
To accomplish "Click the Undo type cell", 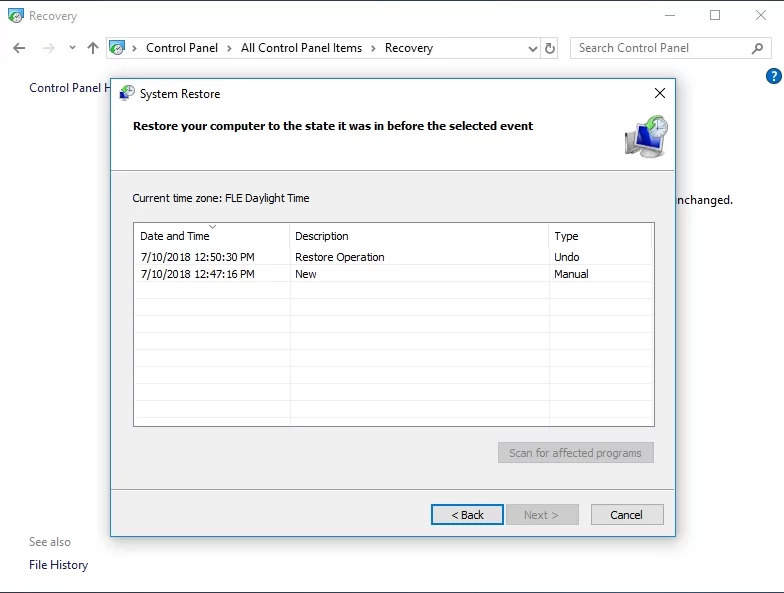I will [x=566, y=257].
